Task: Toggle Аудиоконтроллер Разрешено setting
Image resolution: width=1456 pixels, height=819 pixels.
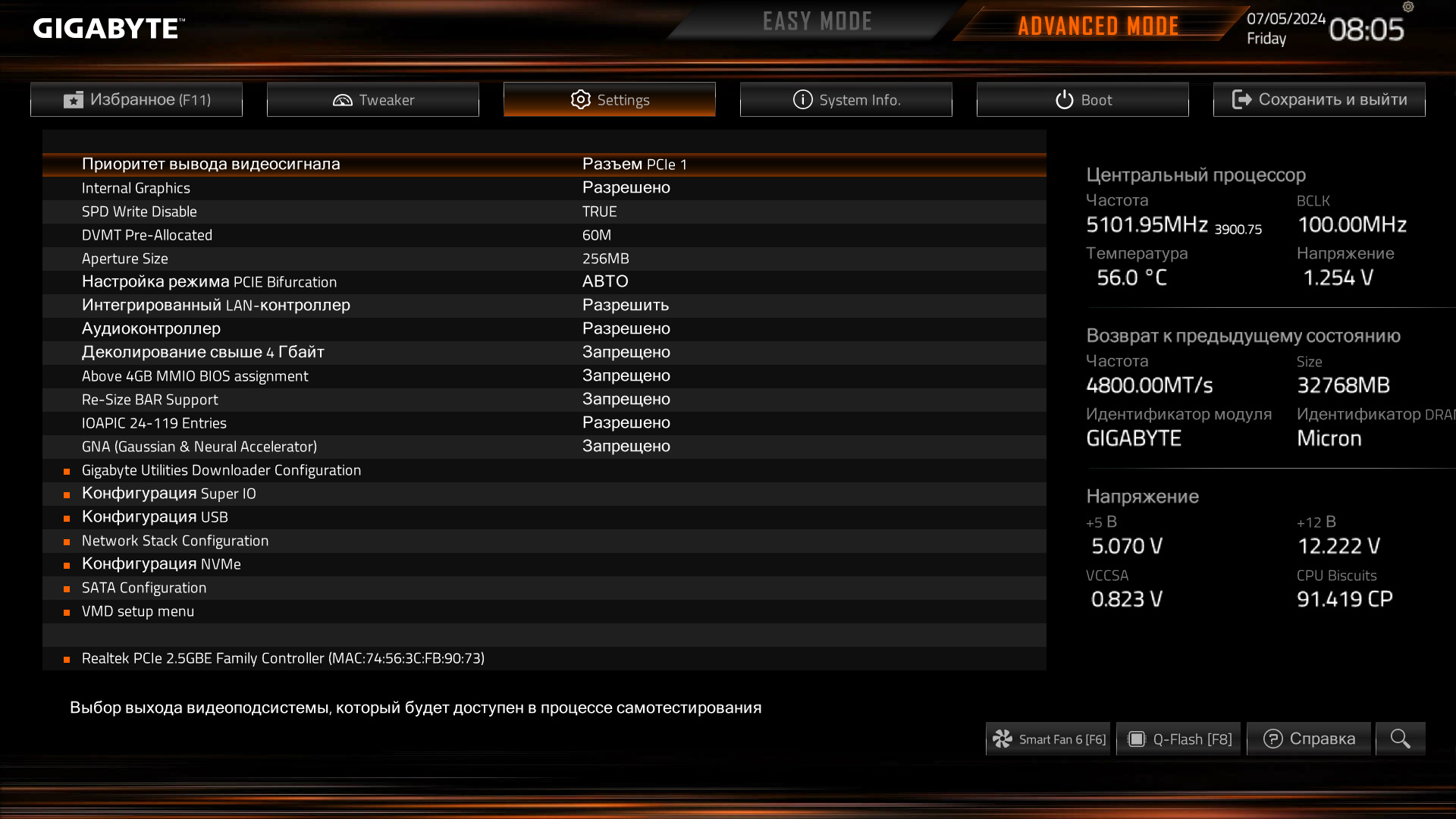Action: 626,329
